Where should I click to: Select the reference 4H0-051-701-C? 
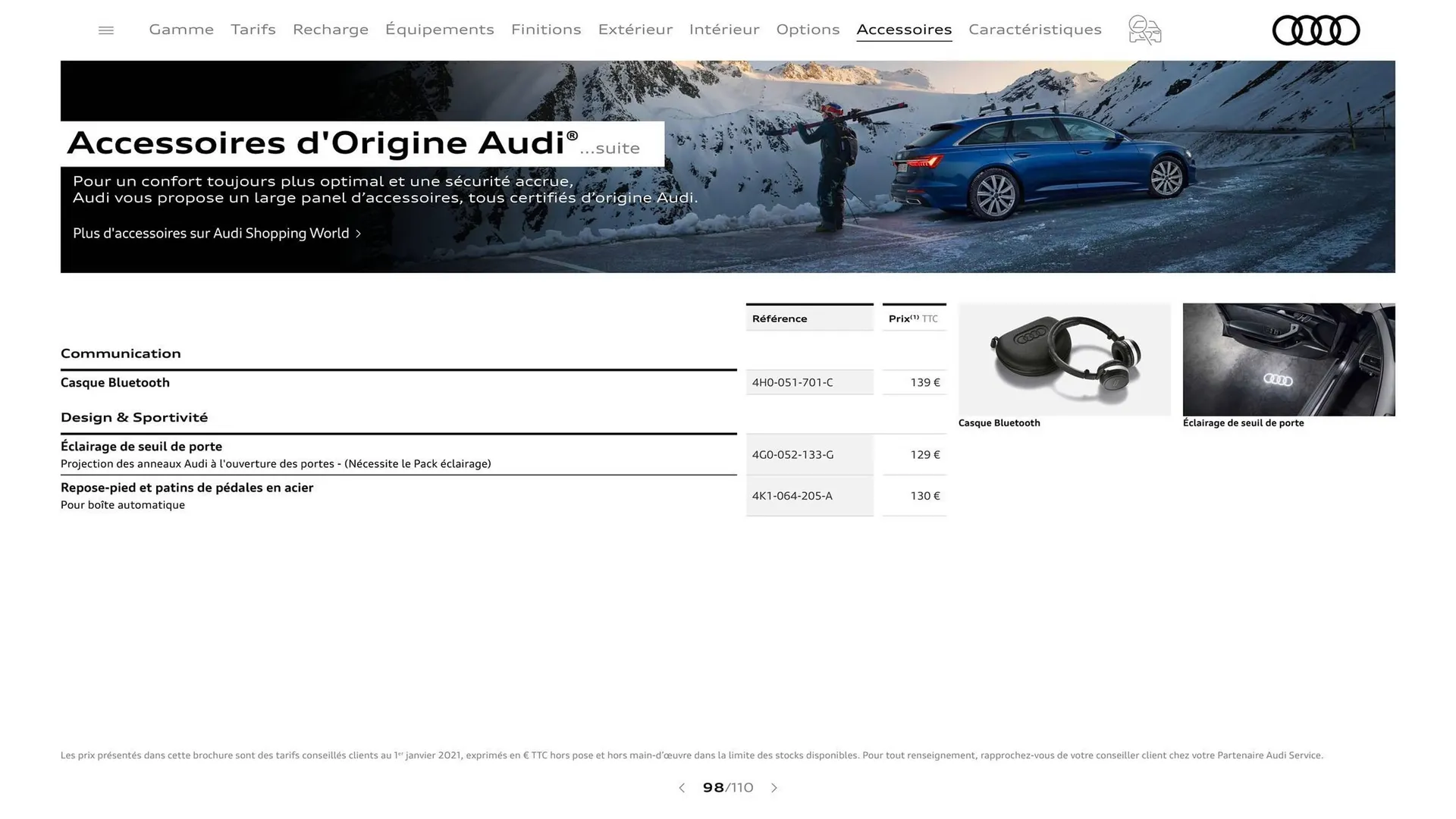click(x=792, y=382)
